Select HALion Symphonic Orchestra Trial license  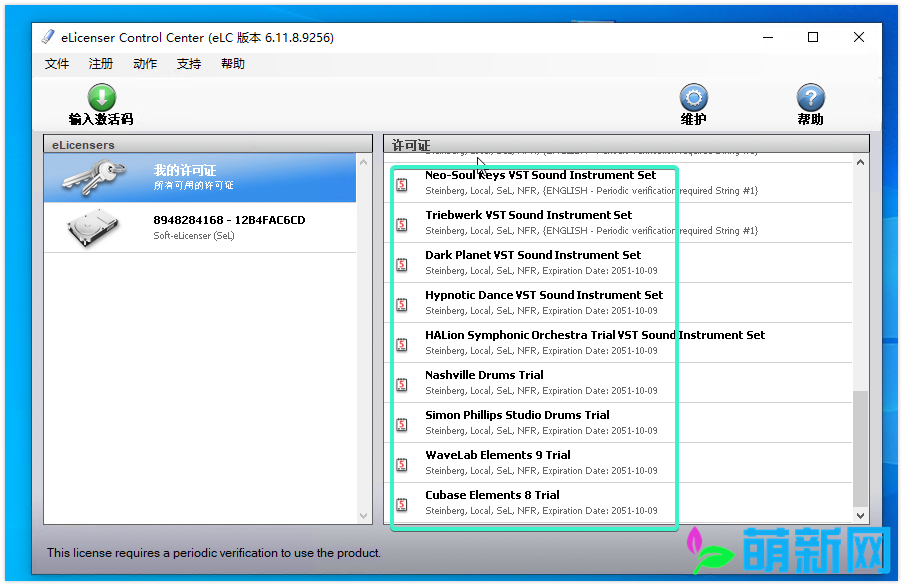tap(619, 343)
